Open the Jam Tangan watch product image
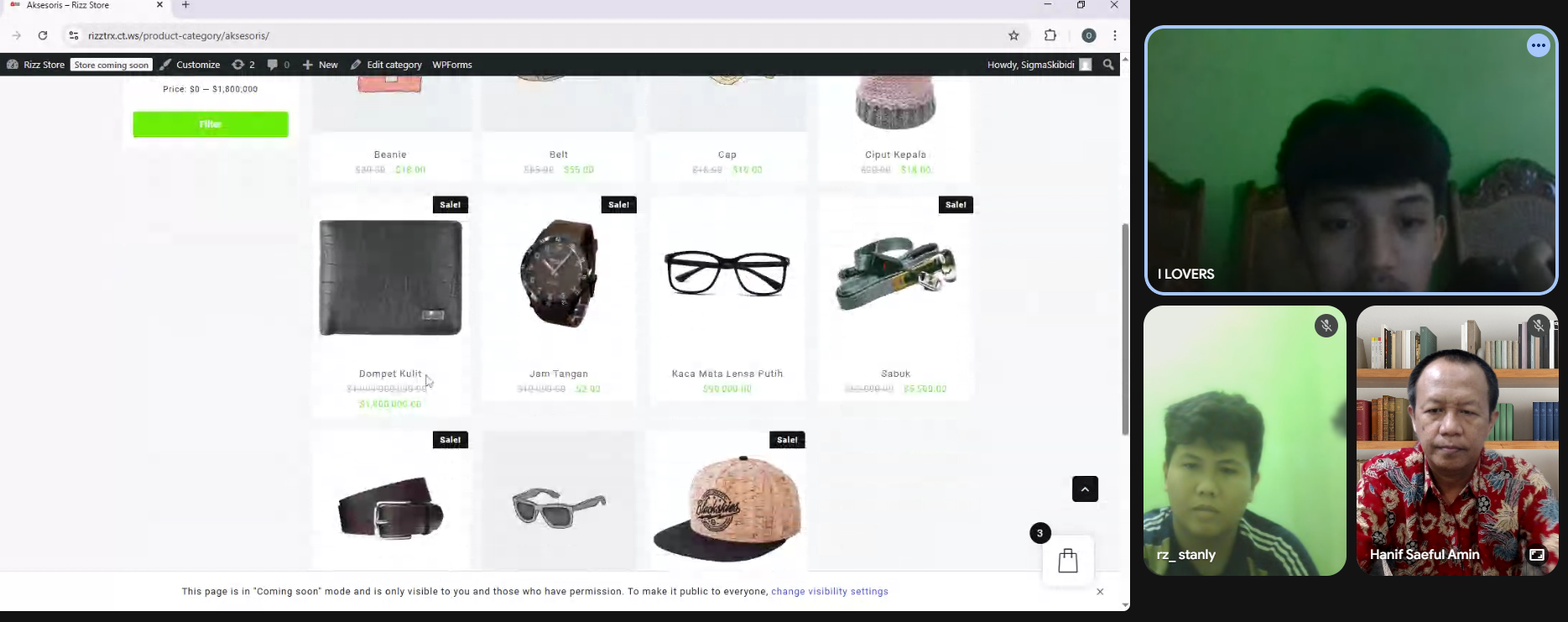 (x=559, y=274)
